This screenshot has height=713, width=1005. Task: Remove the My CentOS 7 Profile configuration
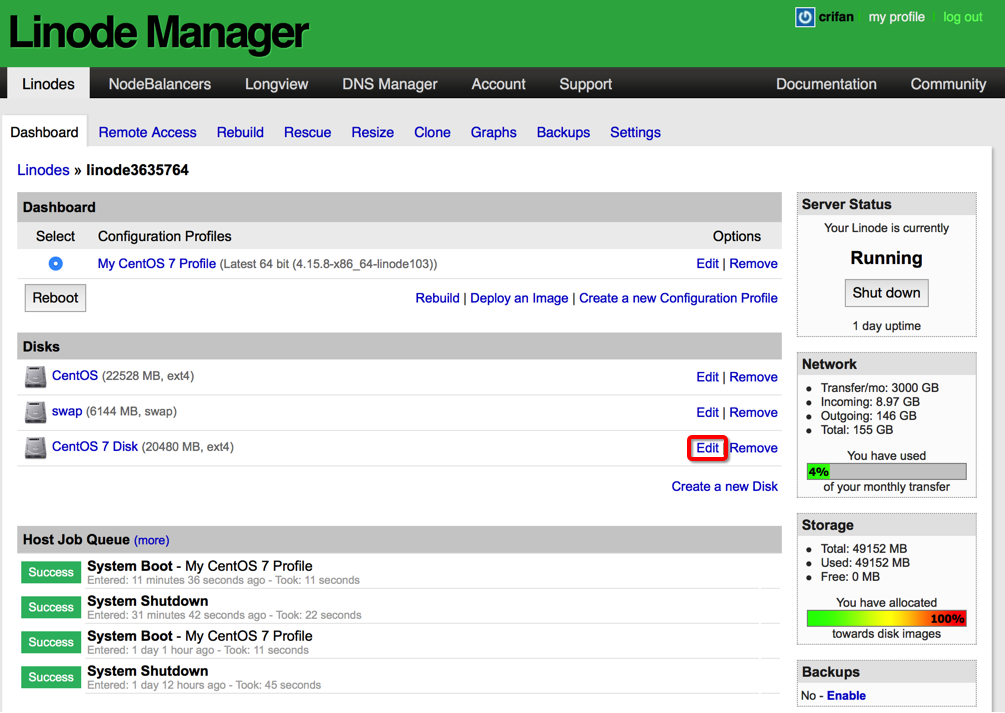point(753,264)
